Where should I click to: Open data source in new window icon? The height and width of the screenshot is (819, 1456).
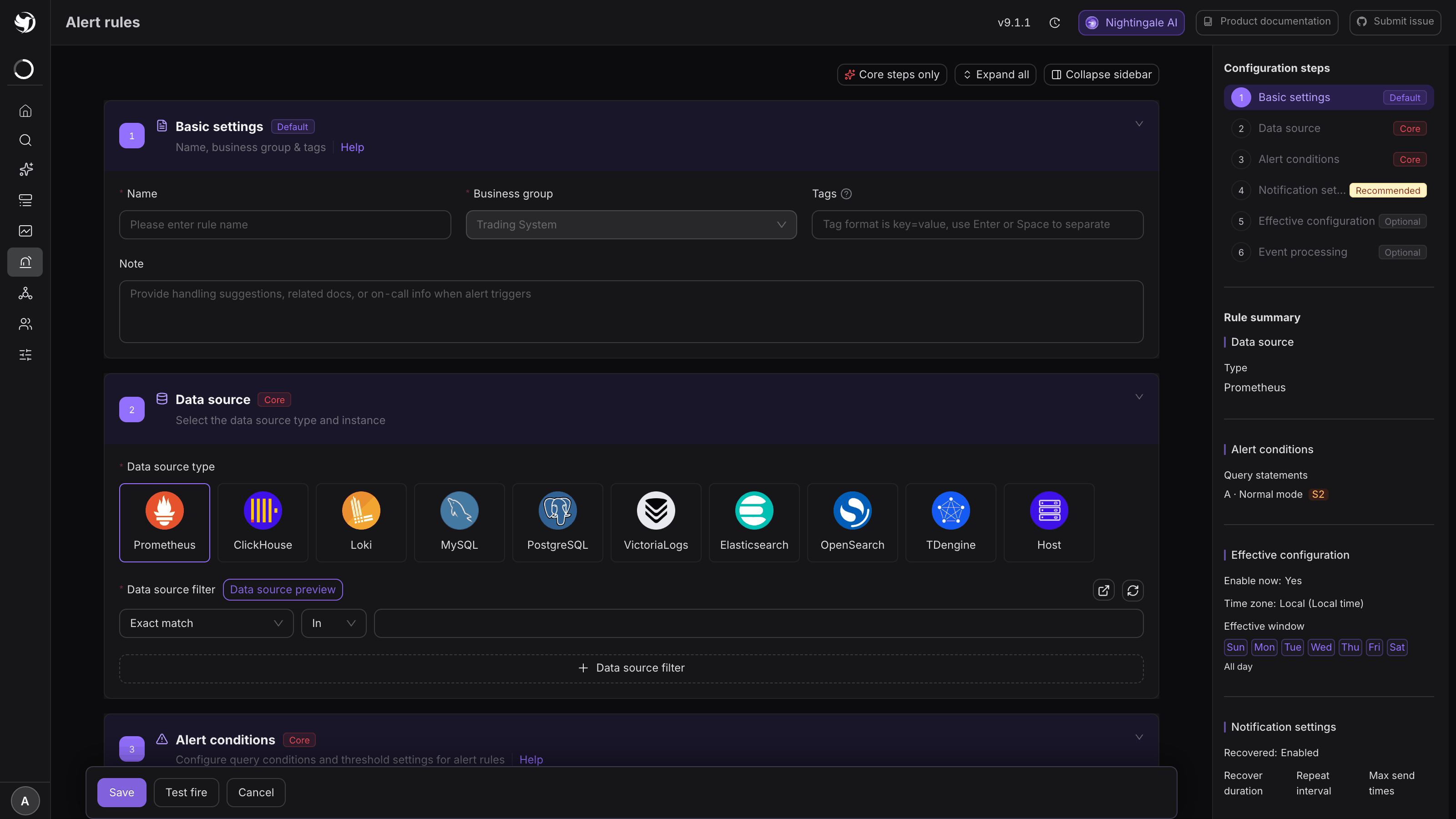[1103, 590]
